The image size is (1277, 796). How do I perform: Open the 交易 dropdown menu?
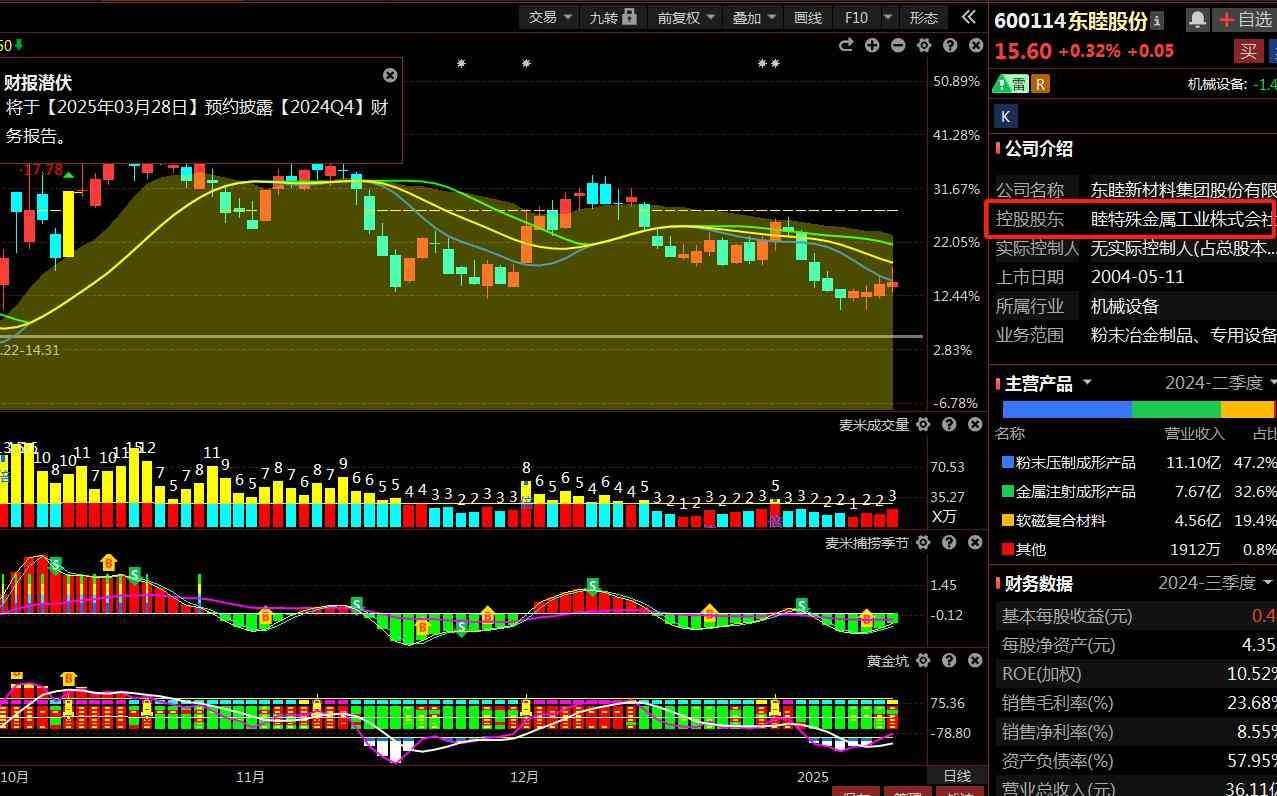pyautogui.click(x=550, y=17)
